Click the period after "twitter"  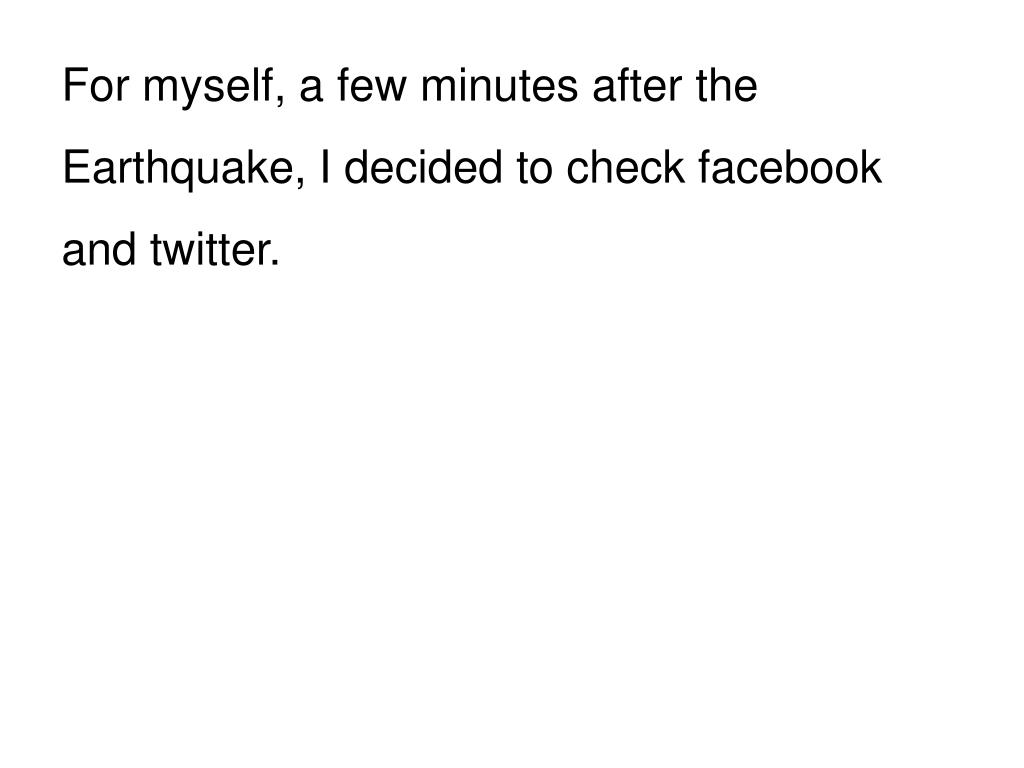[274, 262]
